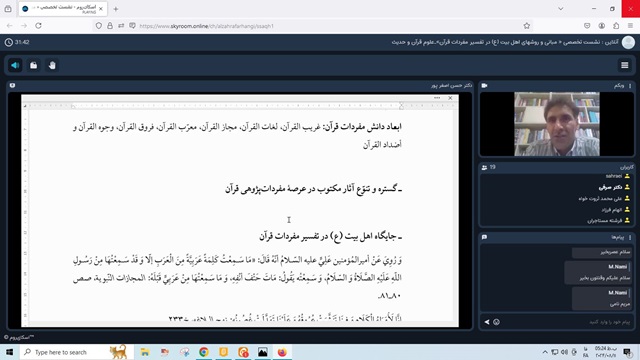Open File Explorer from taskbar

pos(145,352)
